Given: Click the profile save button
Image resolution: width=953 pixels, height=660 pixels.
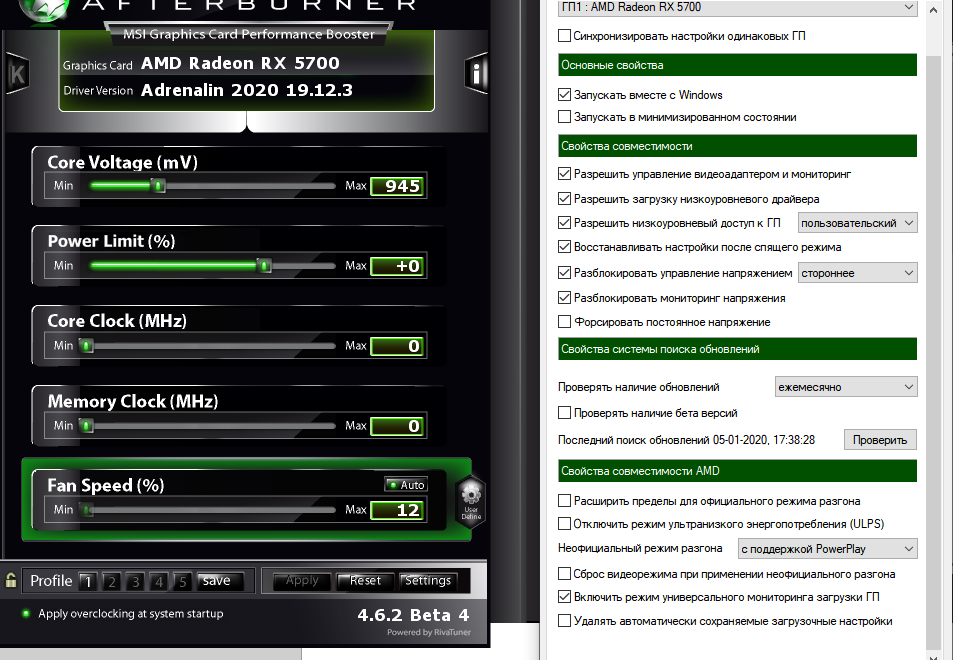Looking at the screenshot, I should pos(218,581).
